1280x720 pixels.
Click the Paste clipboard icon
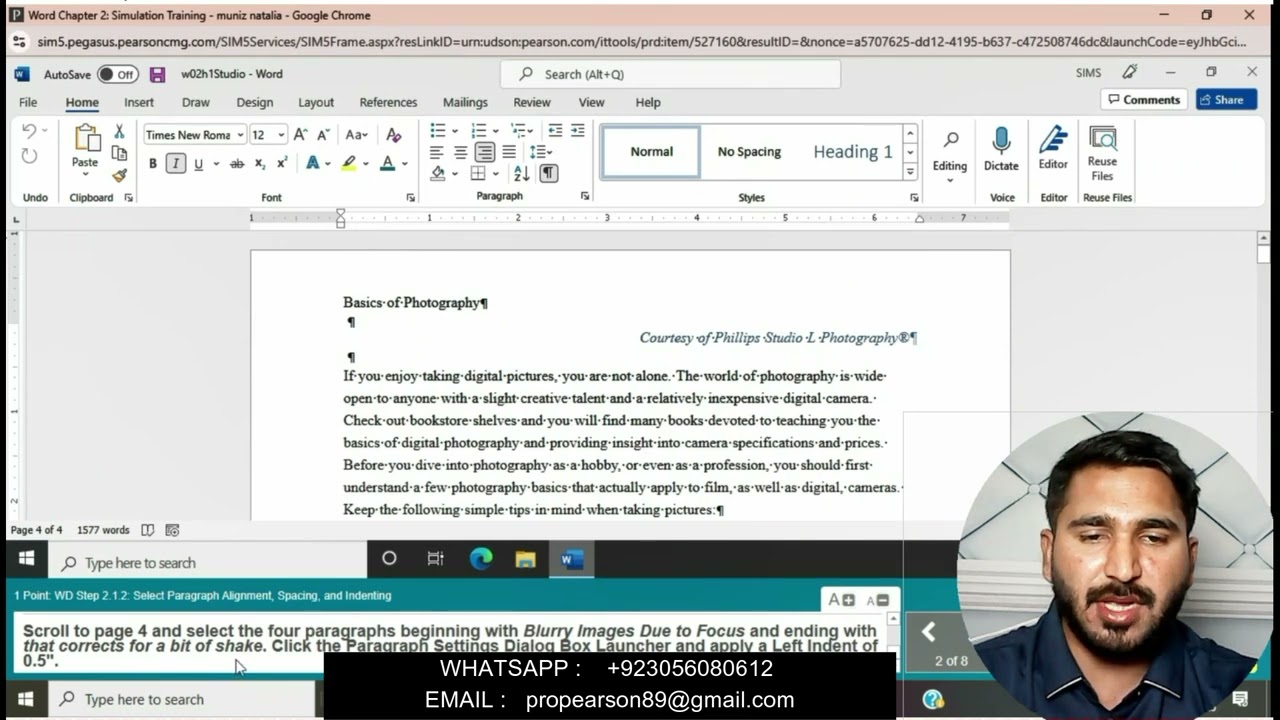[x=86, y=139]
